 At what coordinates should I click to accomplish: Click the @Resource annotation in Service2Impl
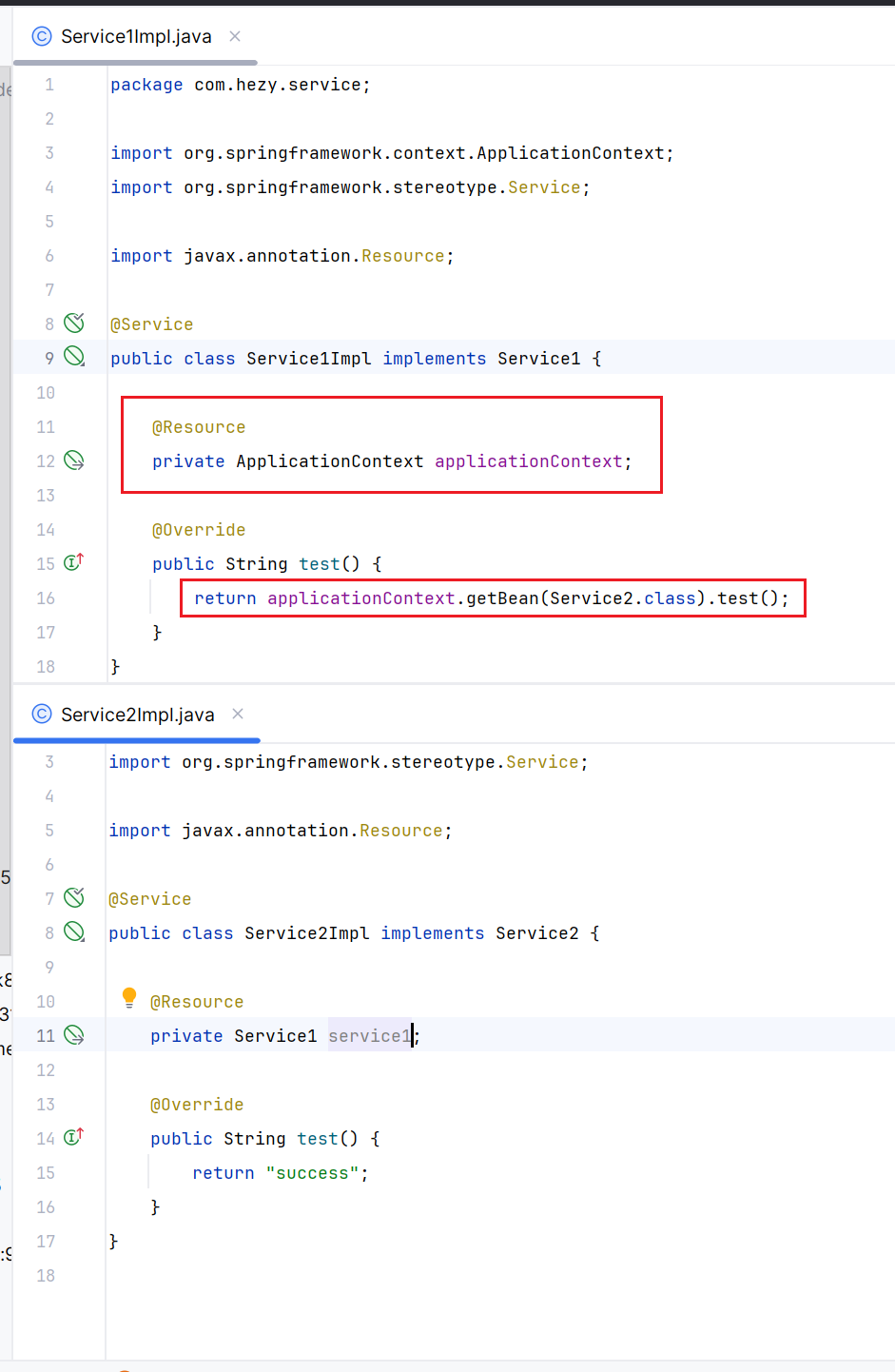(x=197, y=1002)
